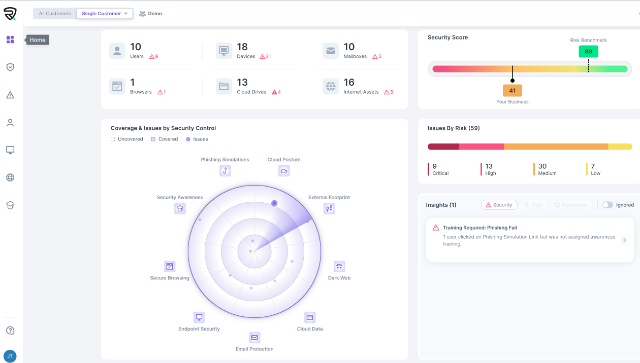640x363 pixels.
Task: Open the Training Required: Phishing Fail card
Action: pos(530,240)
